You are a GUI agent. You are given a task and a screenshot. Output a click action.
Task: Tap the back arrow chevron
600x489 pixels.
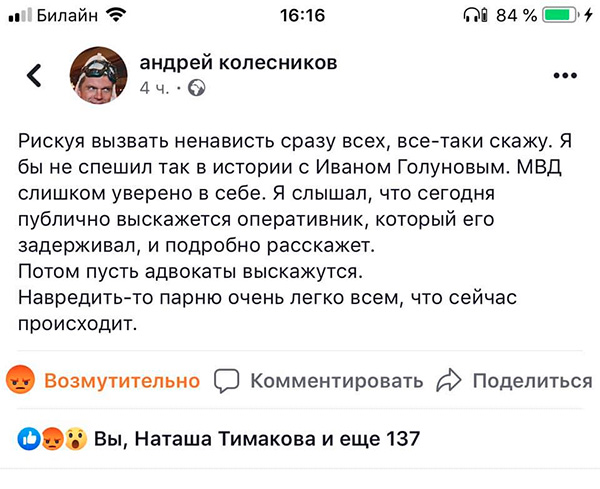coord(34,75)
